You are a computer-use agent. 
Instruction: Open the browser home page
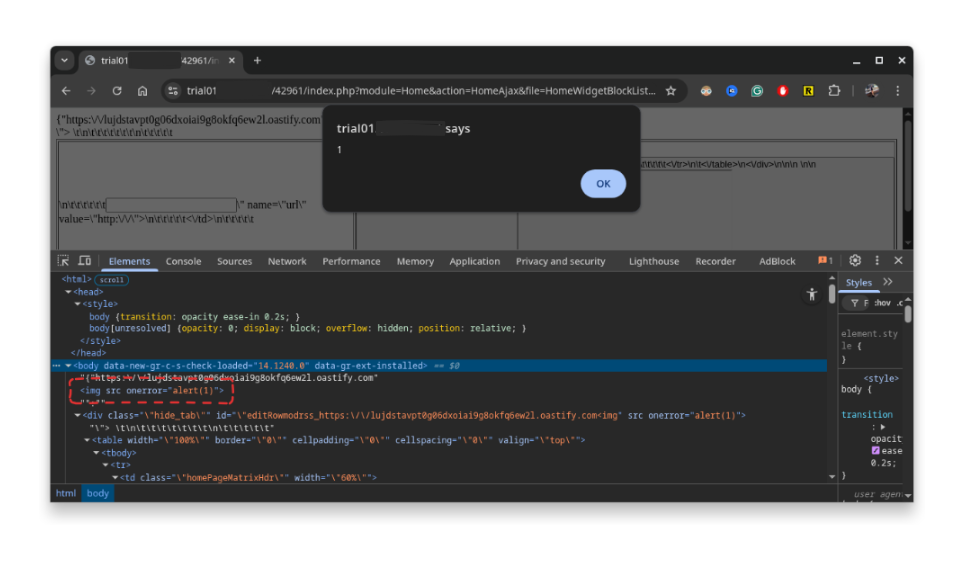pyautogui.click(x=142, y=91)
